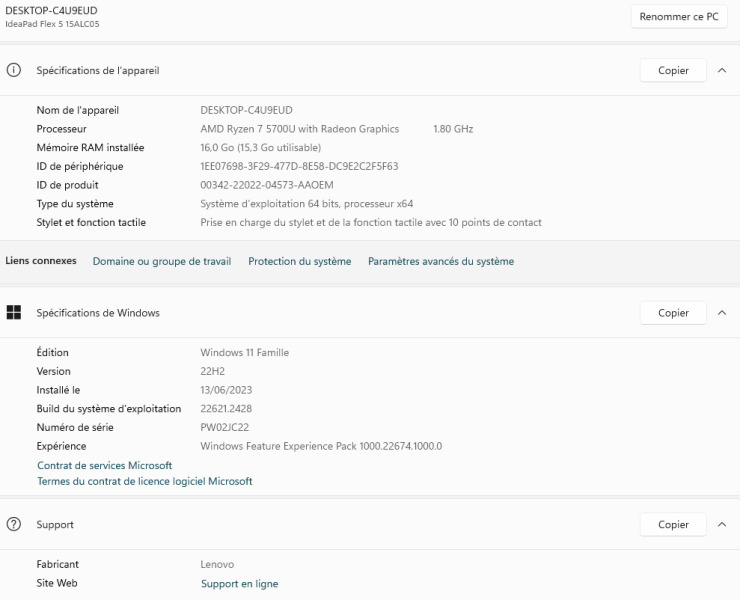Click the Édition label
740x600 pixels.
52,353
